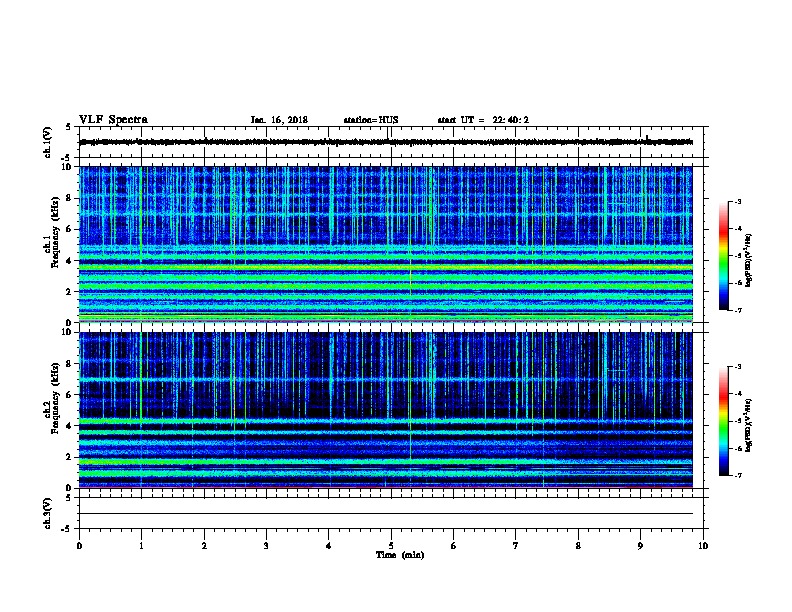Click the ch.1 color bar log(PSD) caption
Viewport: 792px width, 612px height.
click(749, 260)
